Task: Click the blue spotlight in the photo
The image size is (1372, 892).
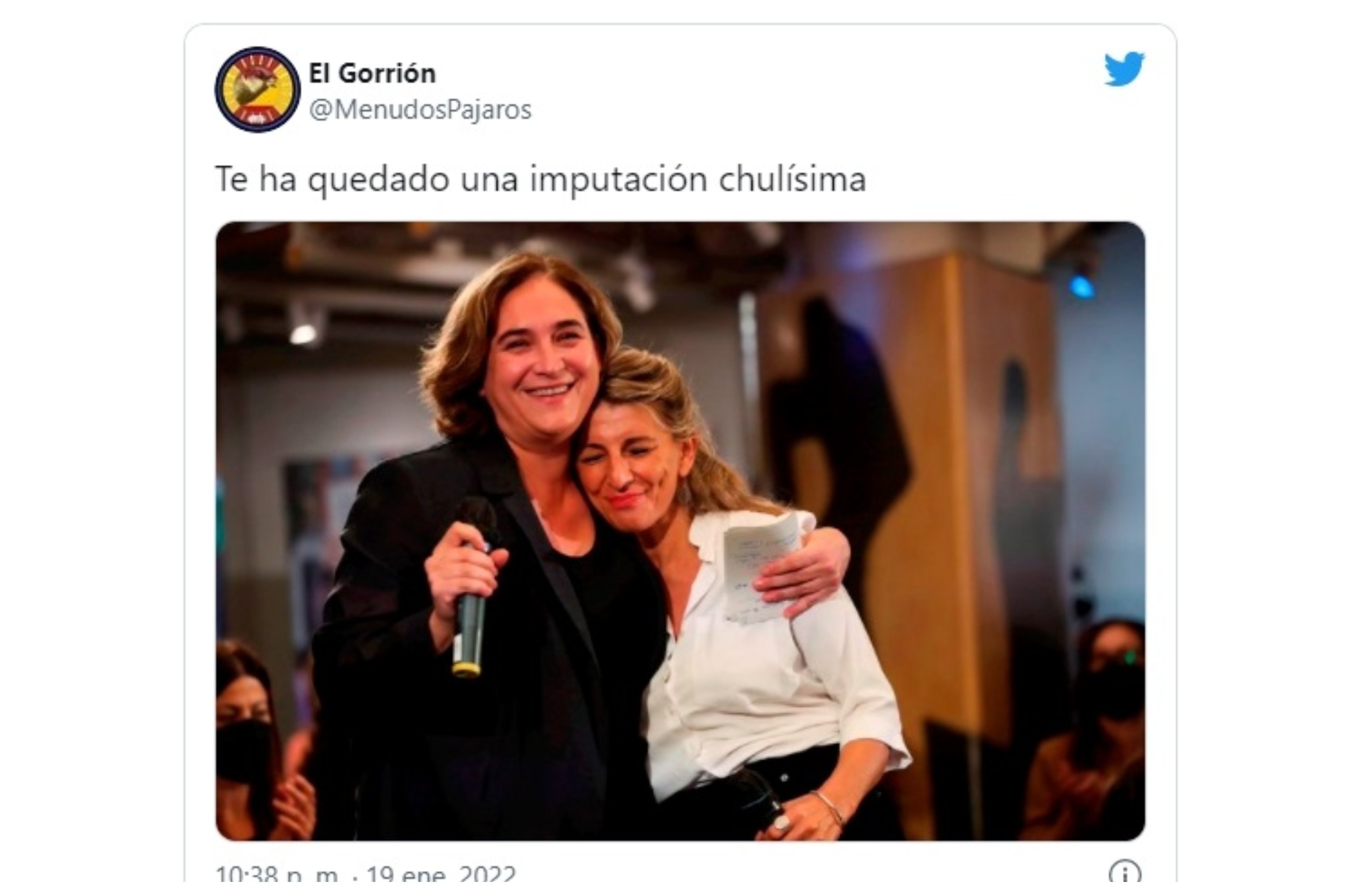Action: point(1082,286)
